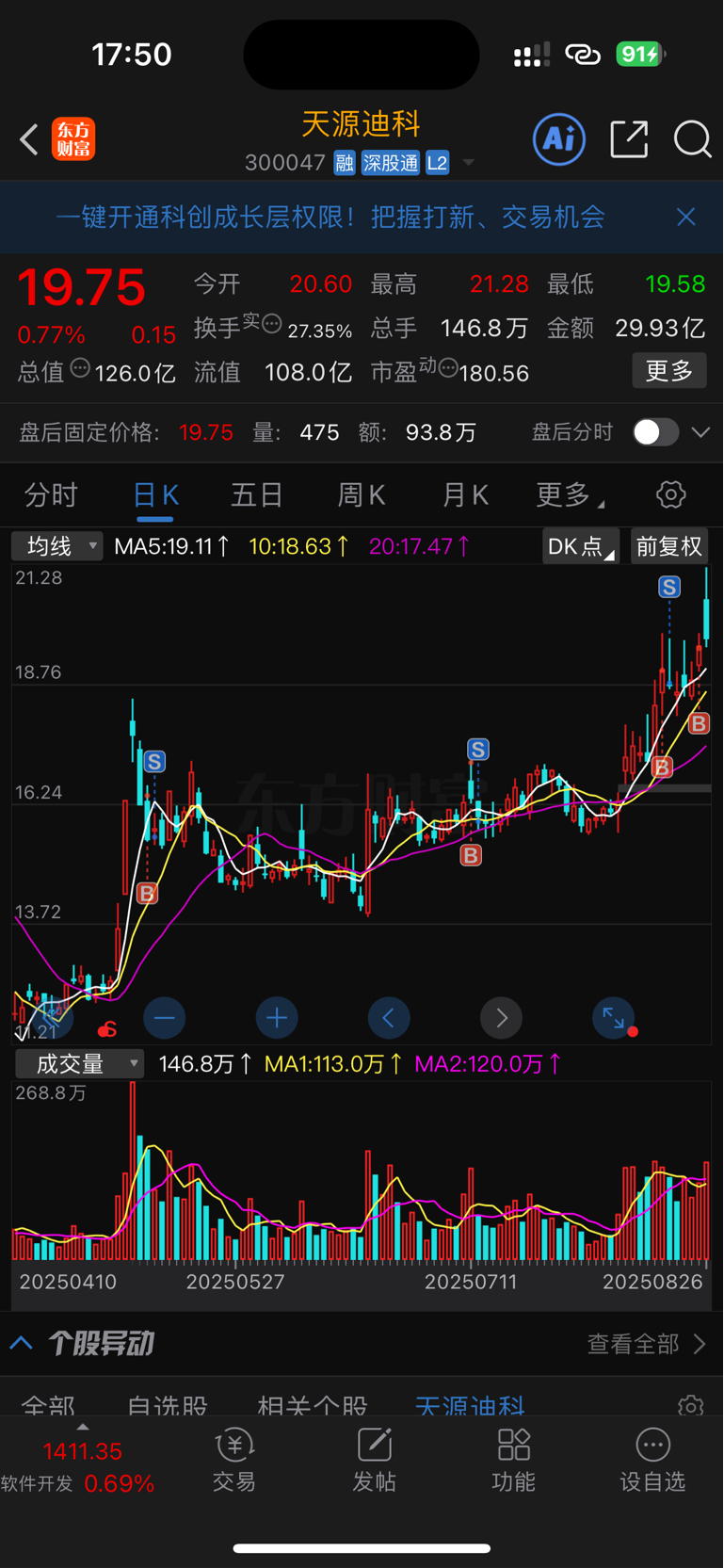Tap the 更多 quote details button
724x1568 pixels.
pyautogui.click(x=669, y=371)
